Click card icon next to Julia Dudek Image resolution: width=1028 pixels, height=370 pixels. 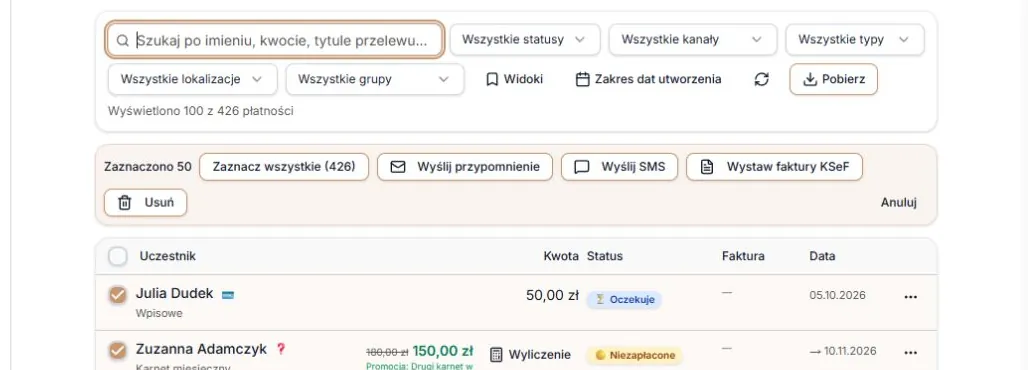tap(227, 295)
